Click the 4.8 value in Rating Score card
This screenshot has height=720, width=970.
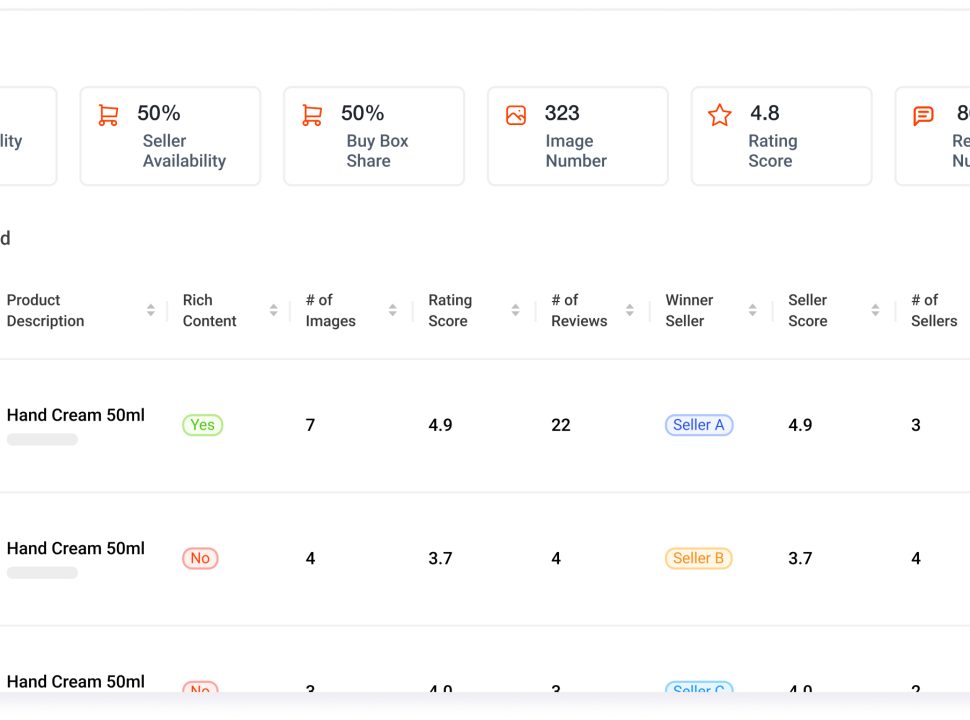765,113
